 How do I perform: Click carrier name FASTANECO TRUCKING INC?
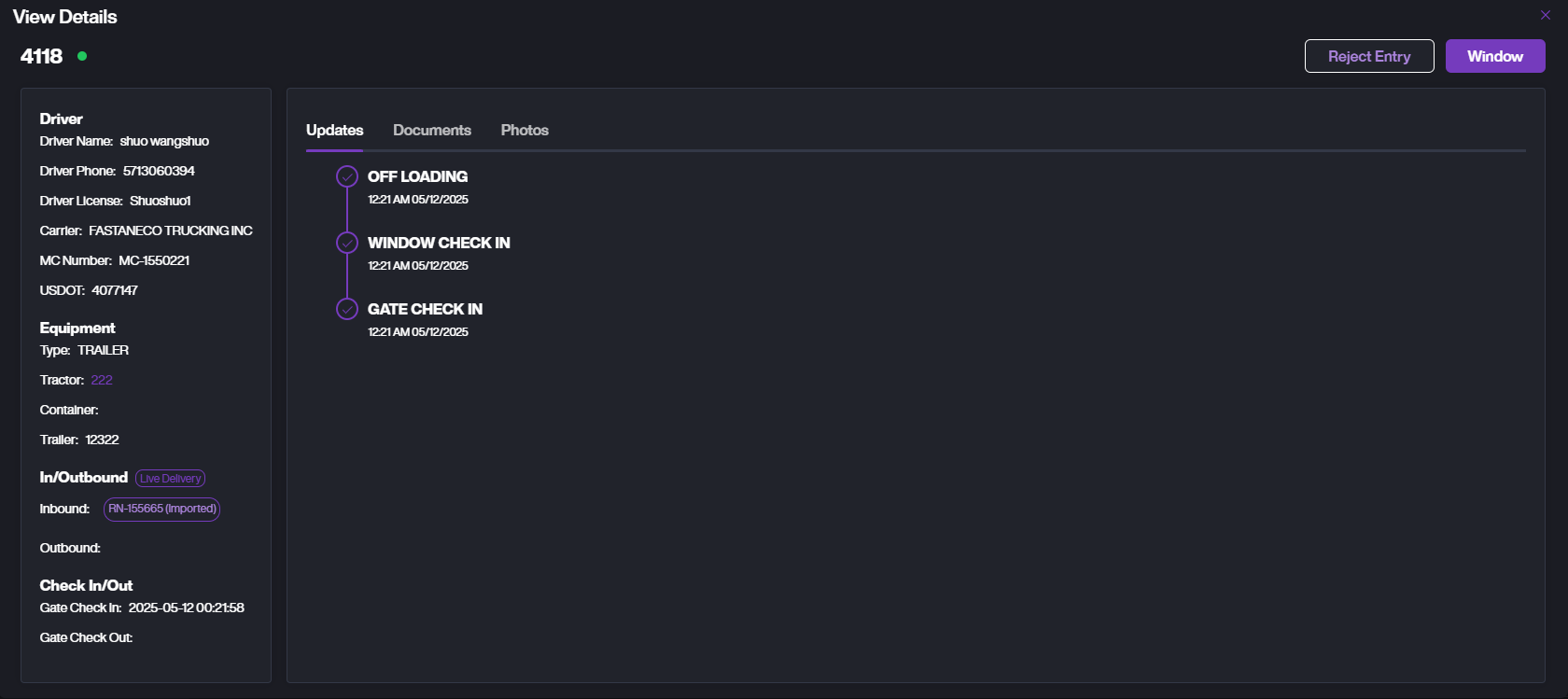click(171, 231)
